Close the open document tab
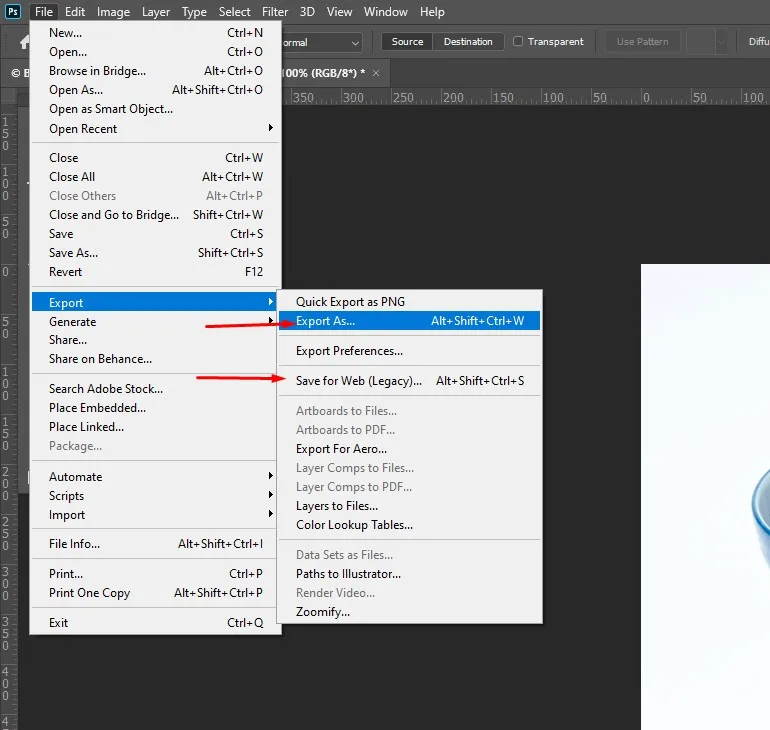The image size is (770, 730). click(x=375, y=74)
